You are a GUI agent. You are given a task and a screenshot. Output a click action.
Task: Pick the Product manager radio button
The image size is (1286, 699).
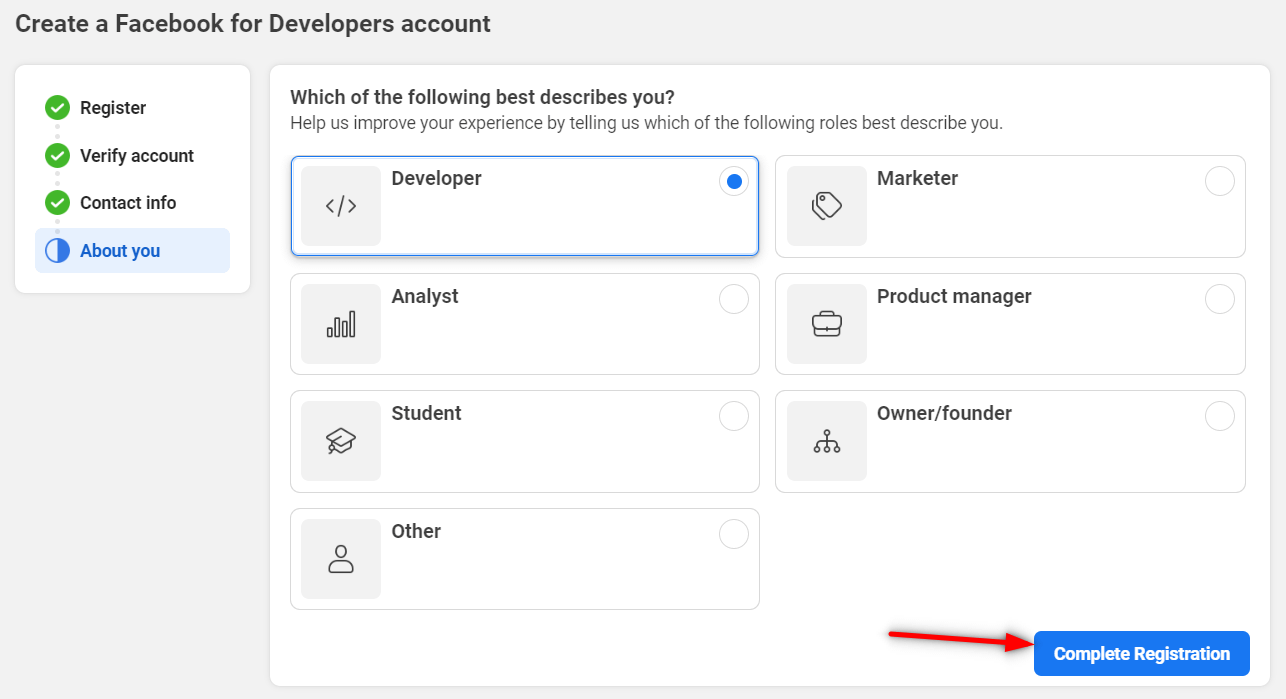1219,299
